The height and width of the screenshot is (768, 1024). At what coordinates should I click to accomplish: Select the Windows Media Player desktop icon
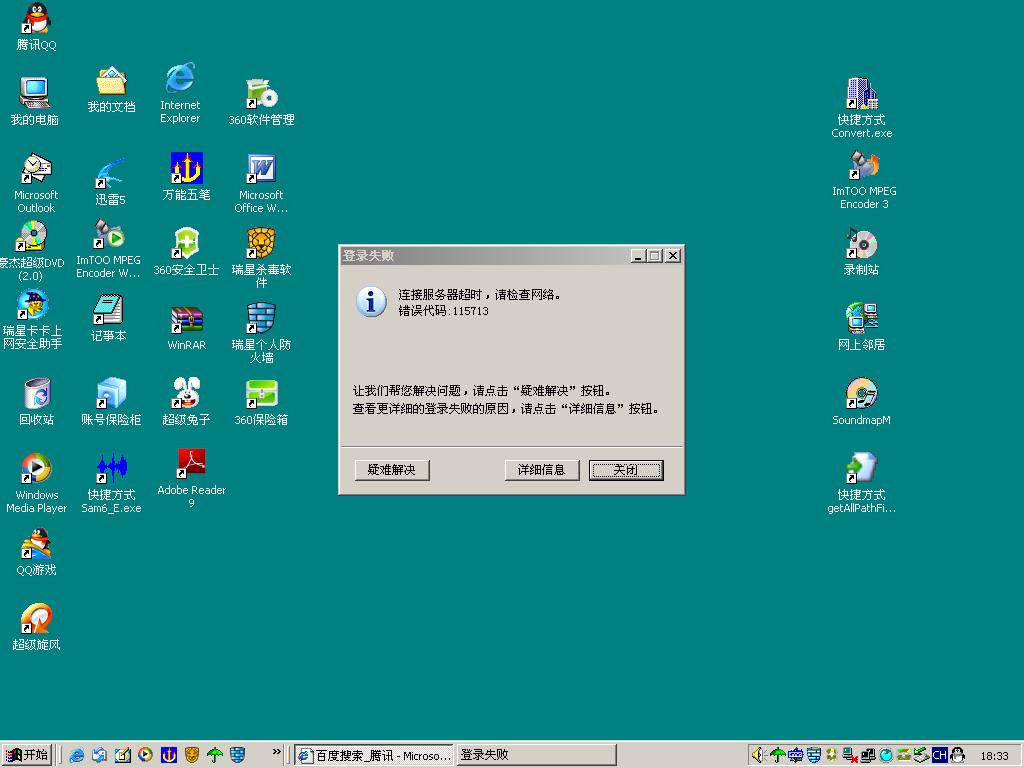tap(37, 483)
